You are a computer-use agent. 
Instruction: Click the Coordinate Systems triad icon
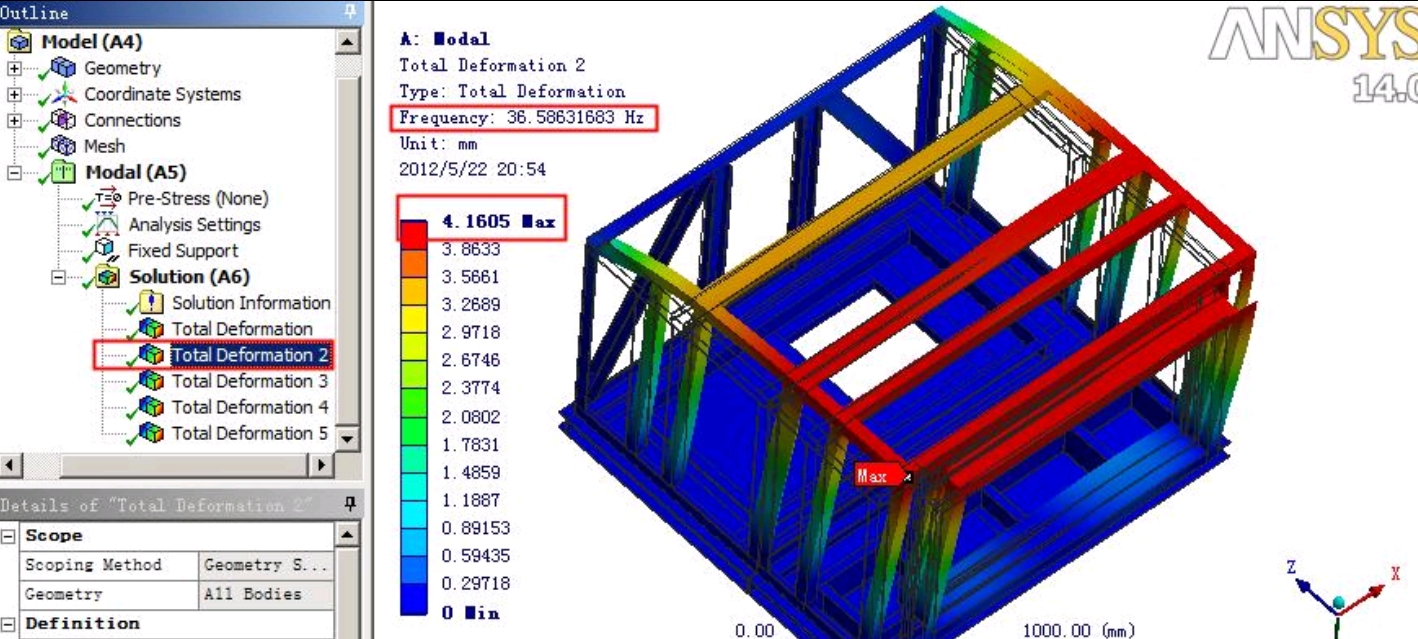(x=64, y=94)
